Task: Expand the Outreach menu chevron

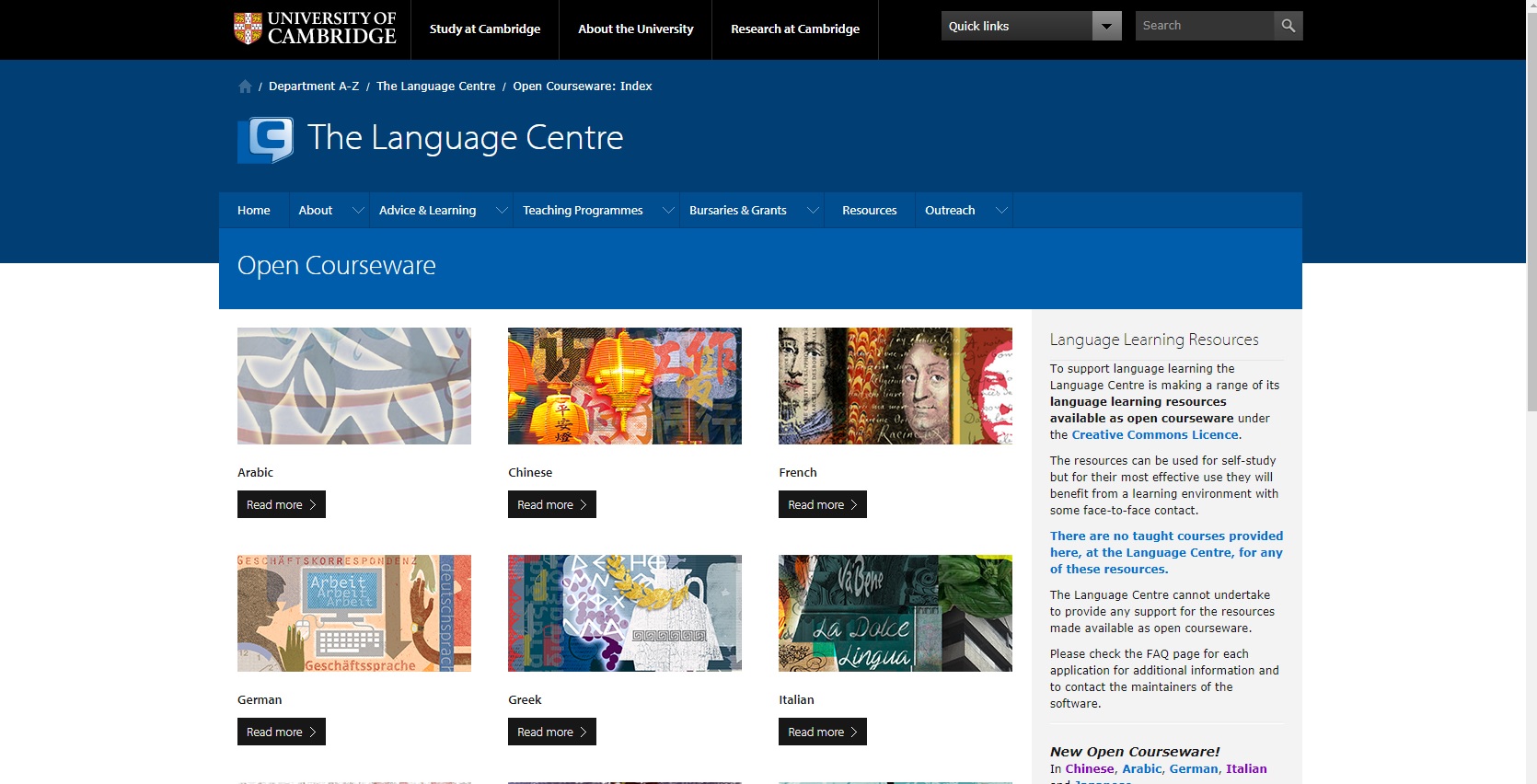Action: point(1001,211)
